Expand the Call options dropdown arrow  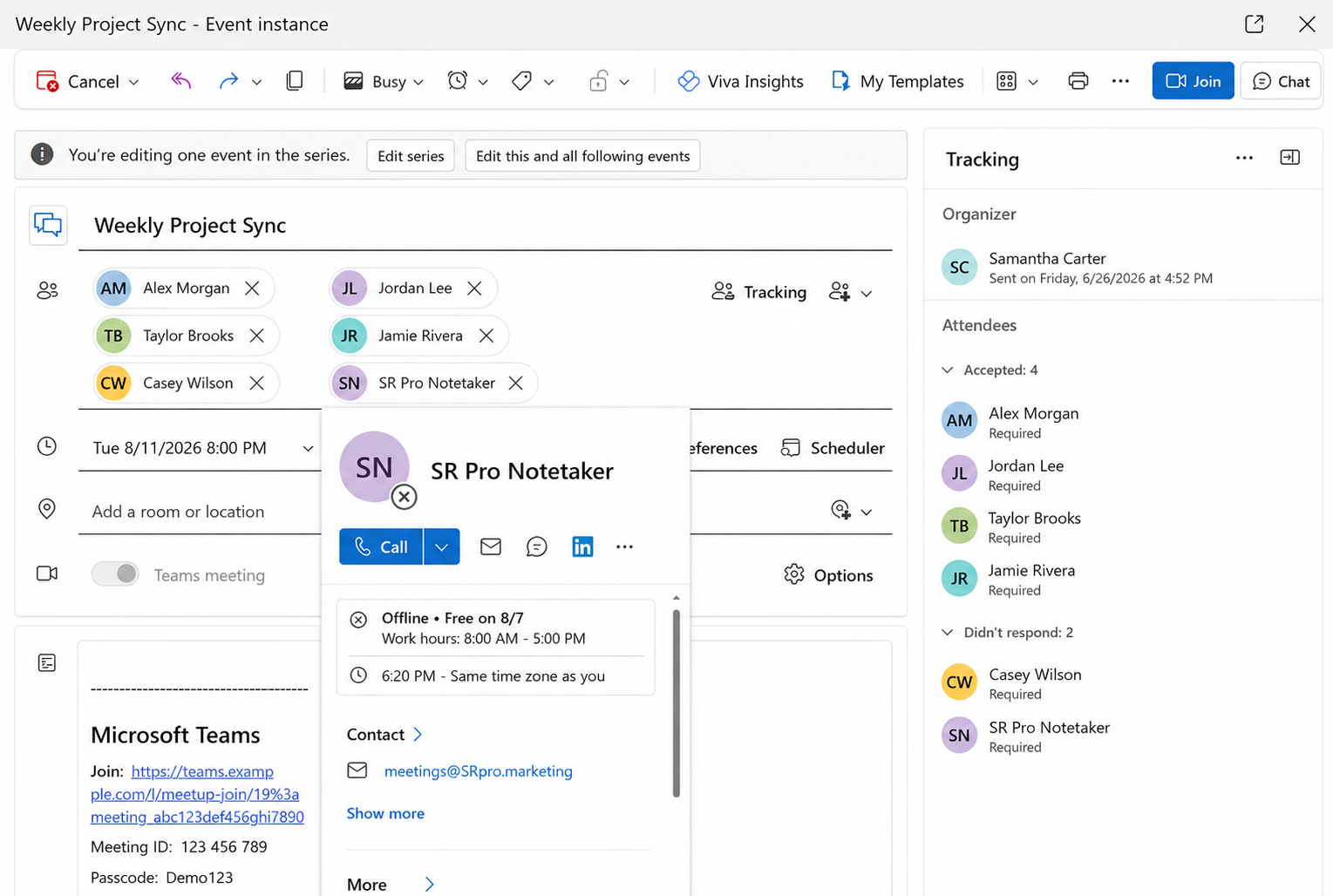(442, 546)
